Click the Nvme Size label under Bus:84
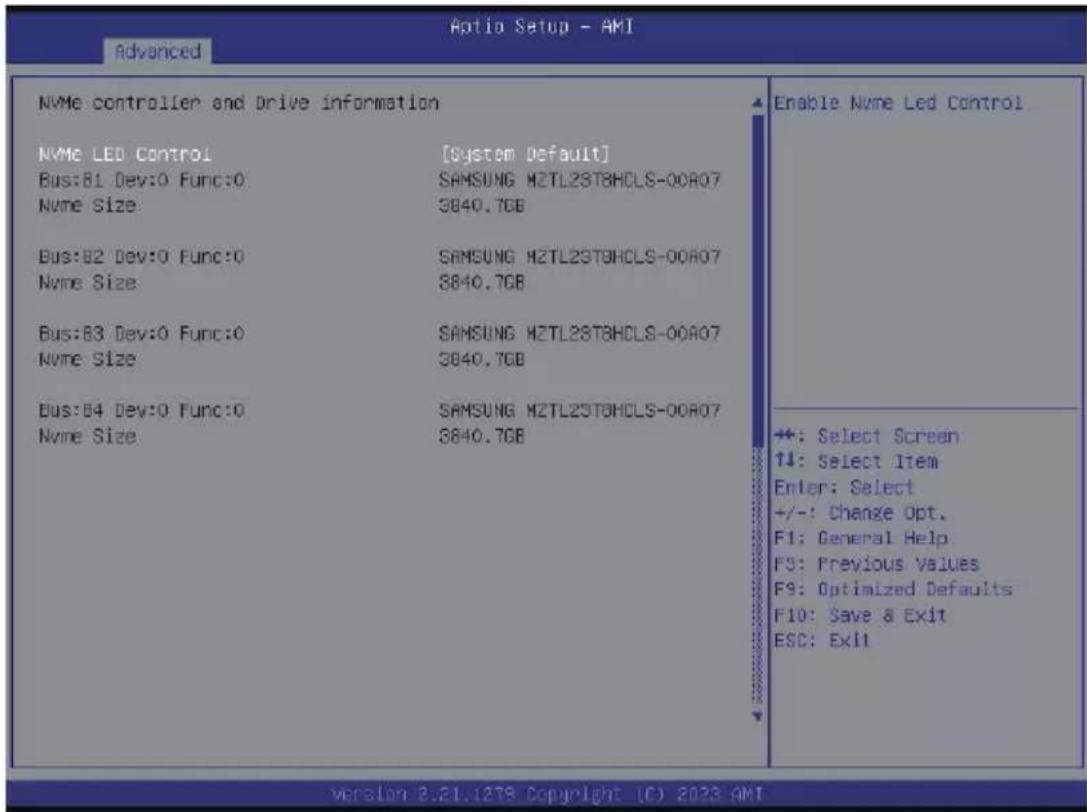Screen dimensions: 1087x812 point(87,437)
